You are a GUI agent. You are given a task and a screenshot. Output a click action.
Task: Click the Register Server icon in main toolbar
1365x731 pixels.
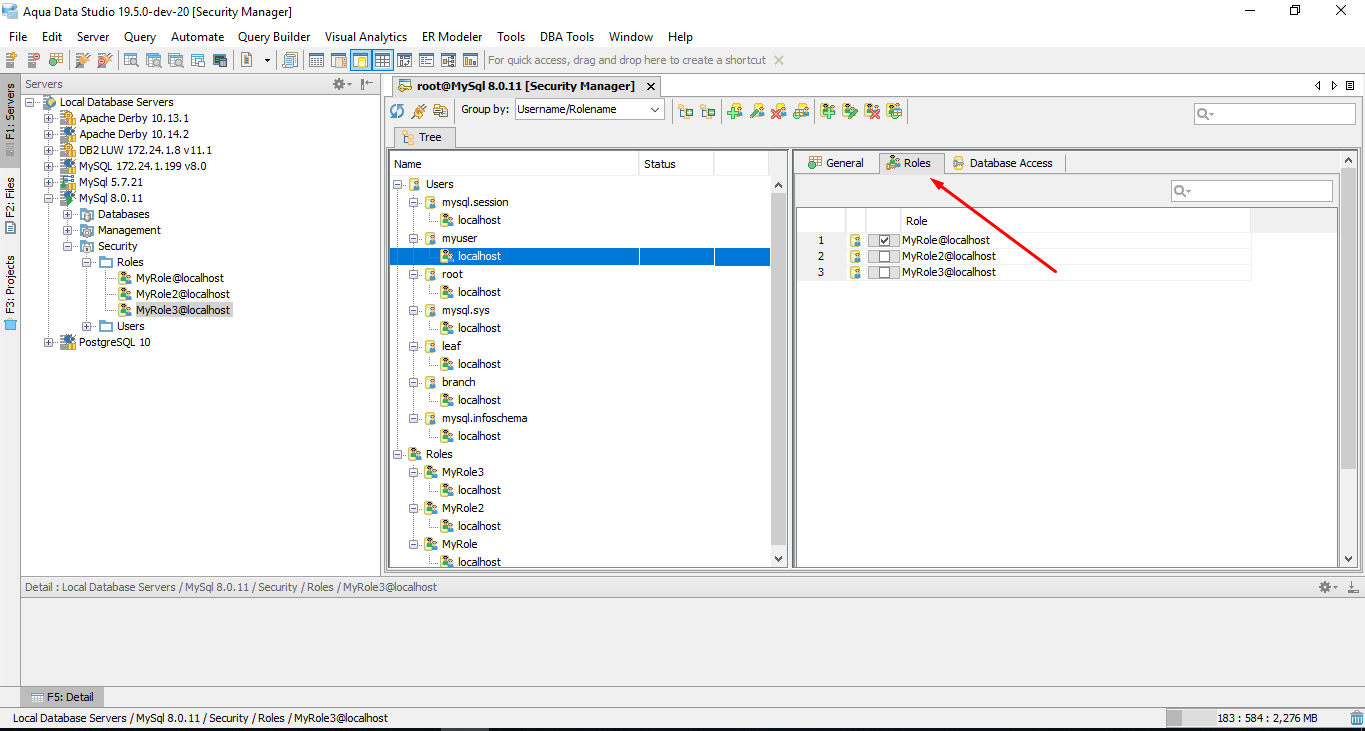pyautogui.click(x=12, y=60)
